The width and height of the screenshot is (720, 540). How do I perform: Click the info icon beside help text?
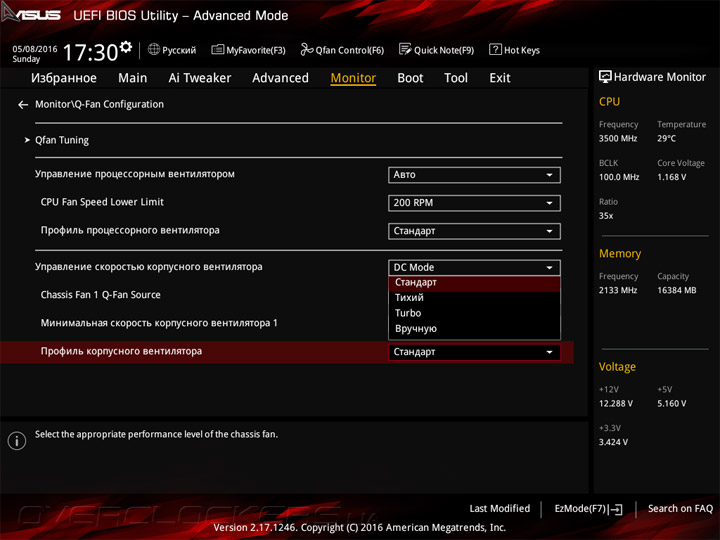coord(17,440)
